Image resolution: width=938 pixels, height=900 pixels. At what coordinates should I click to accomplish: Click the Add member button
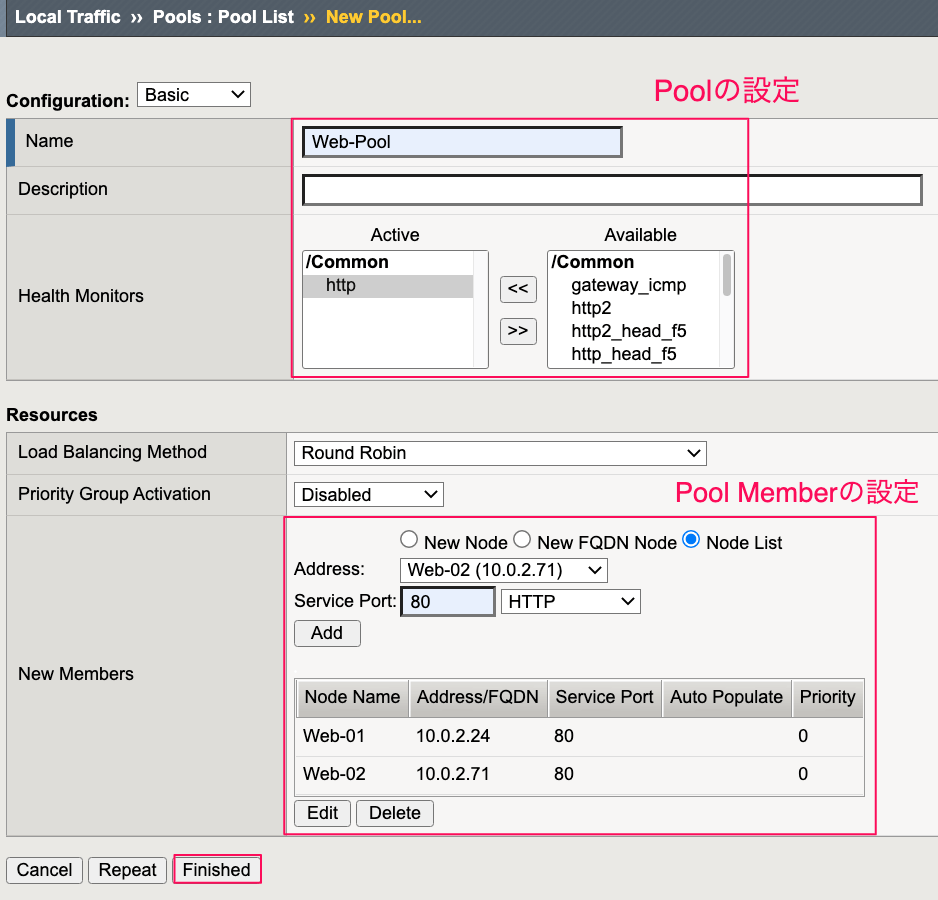tap(327, 633)
